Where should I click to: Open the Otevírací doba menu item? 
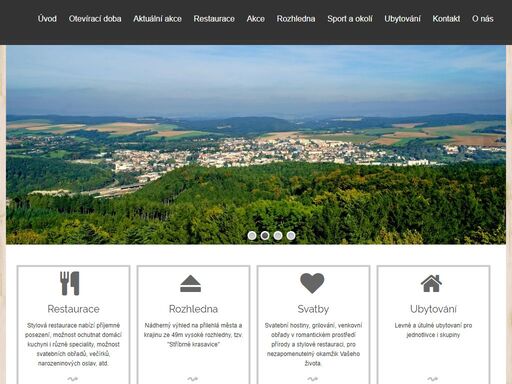click(95, 19)
